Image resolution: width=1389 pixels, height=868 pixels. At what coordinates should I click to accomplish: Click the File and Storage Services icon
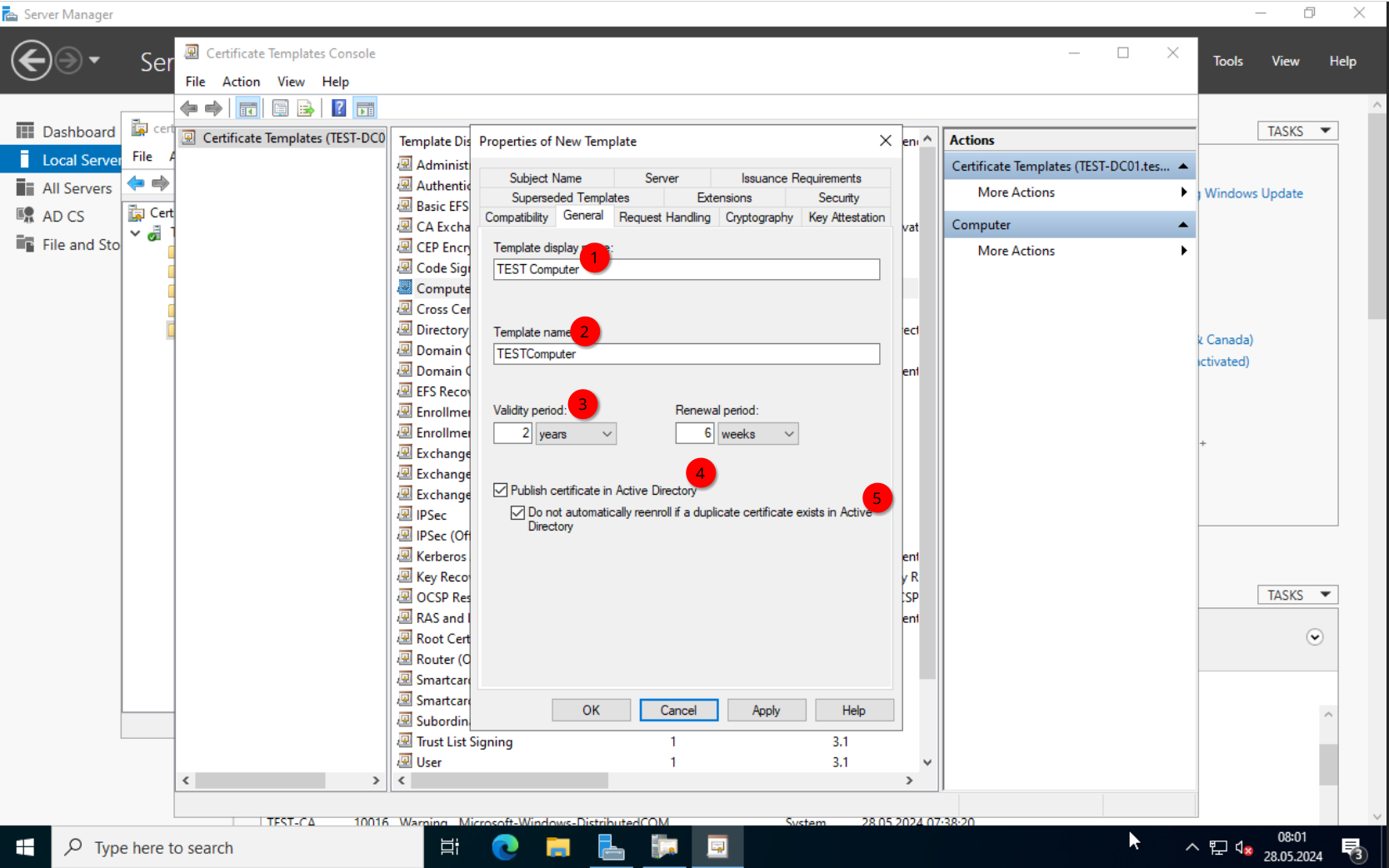(x=25, y=244)
